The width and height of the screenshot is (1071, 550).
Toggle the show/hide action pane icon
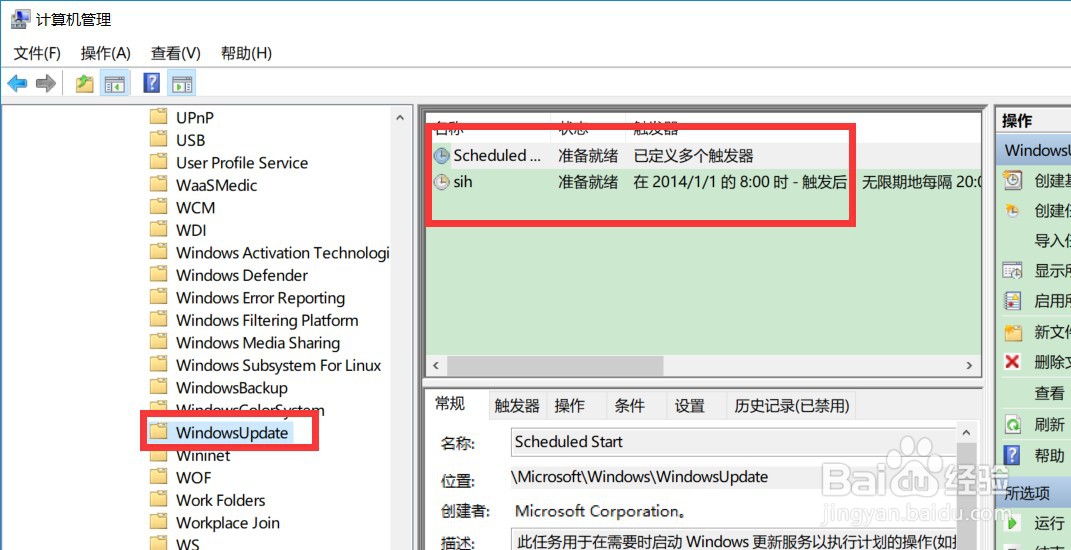[x=182, y=84]
